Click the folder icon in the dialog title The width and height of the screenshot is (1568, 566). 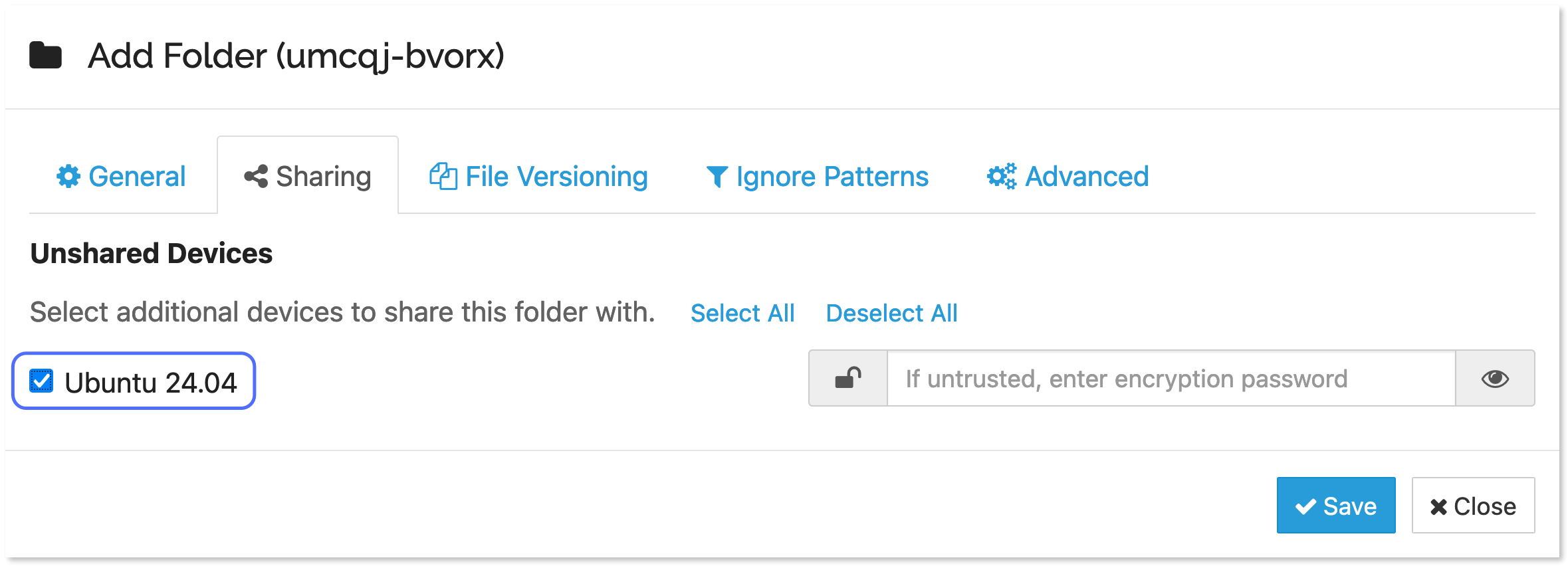tap(46, 56)
